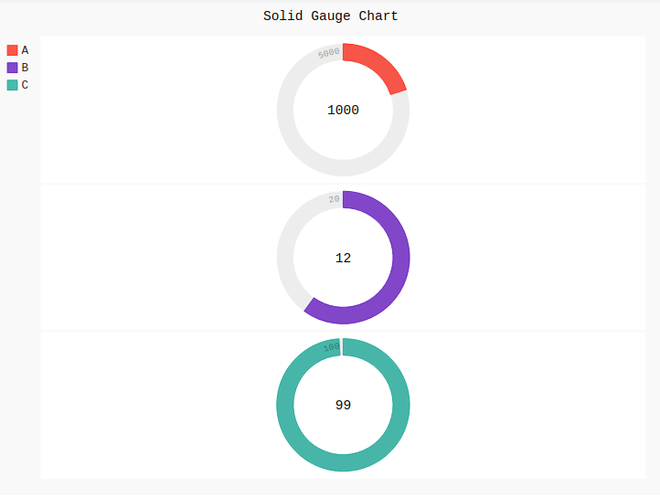660x498 pixels.
Task: Click the red legend swatch for series A
Action: click(12, 50)
